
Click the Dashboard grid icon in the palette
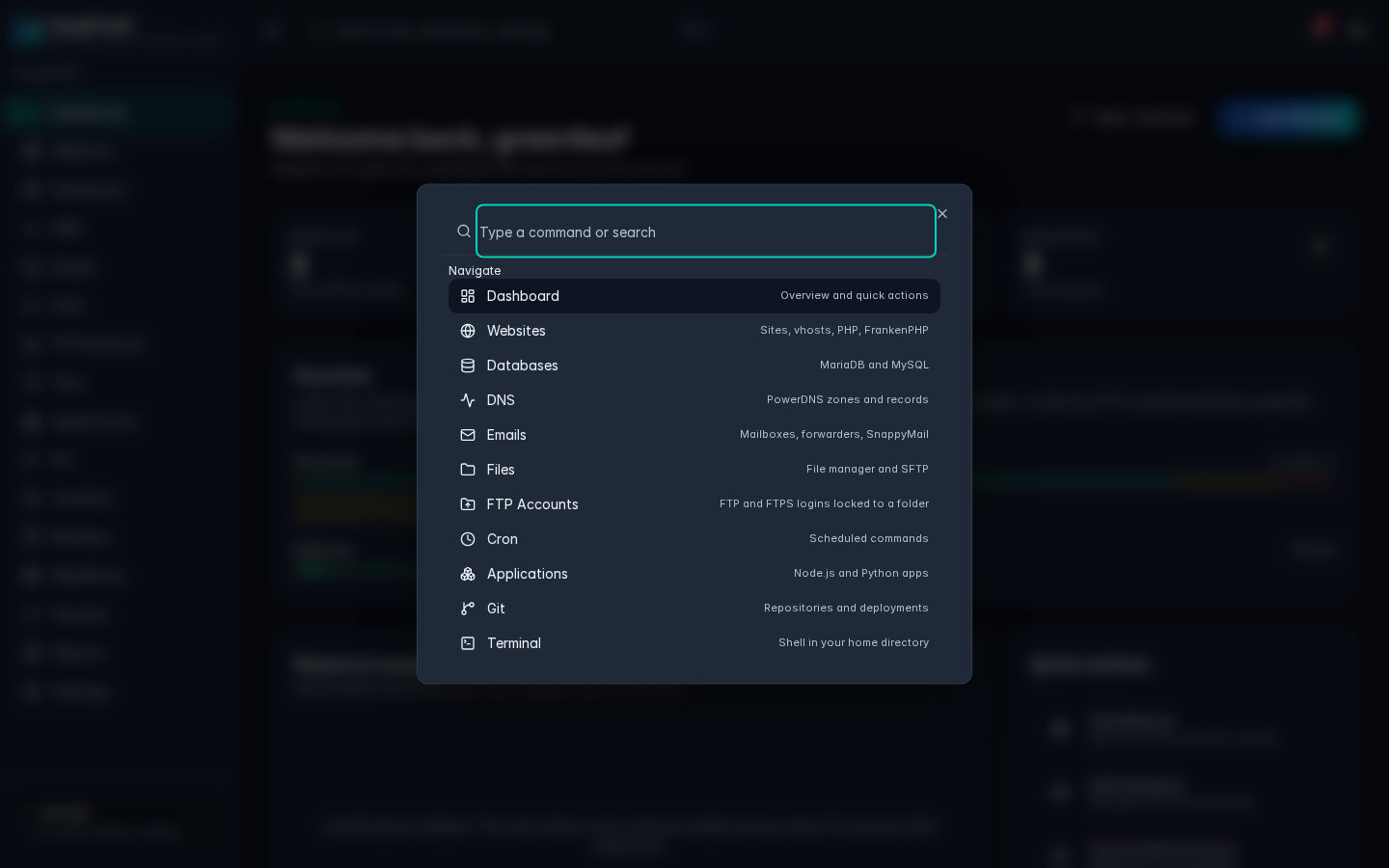coord(468,296)
